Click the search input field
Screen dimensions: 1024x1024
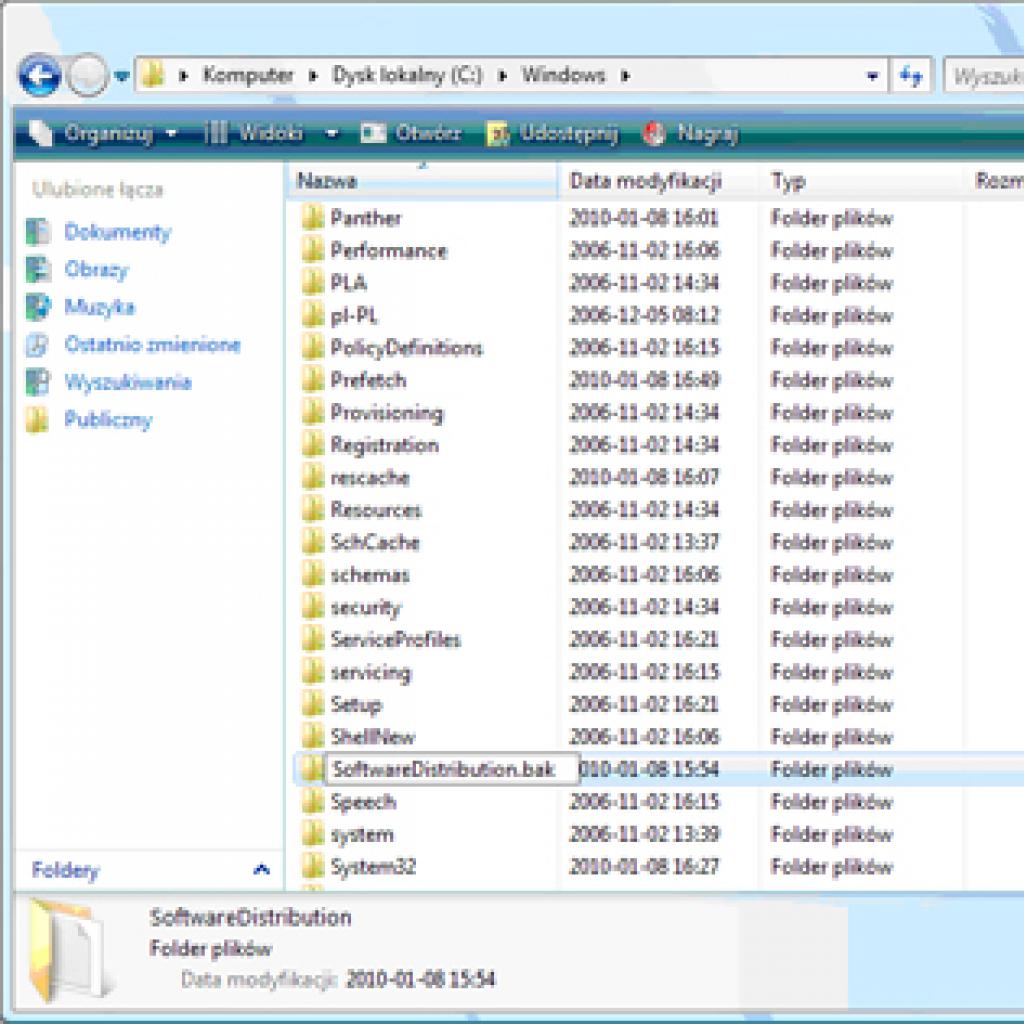[984, 76]
